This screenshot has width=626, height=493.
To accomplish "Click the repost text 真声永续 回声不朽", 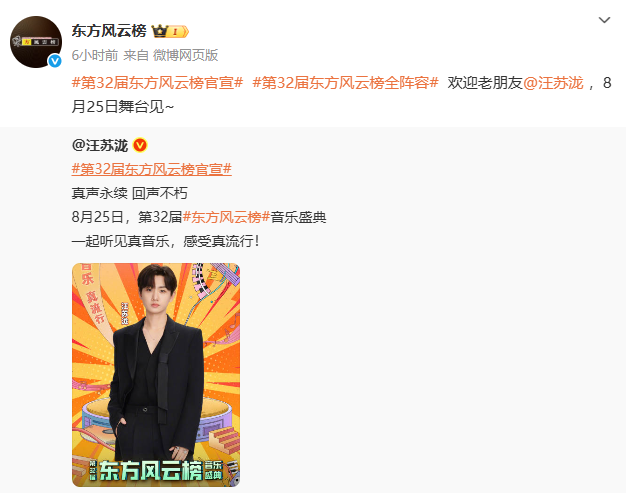I will [129, 193].
